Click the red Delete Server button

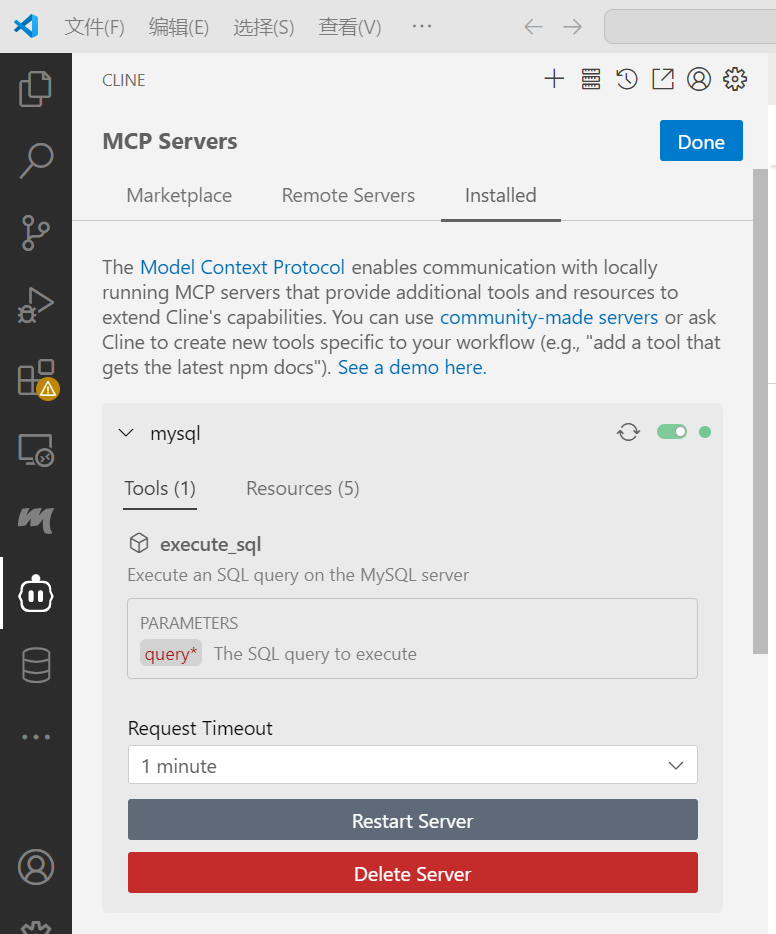[413, 873]
